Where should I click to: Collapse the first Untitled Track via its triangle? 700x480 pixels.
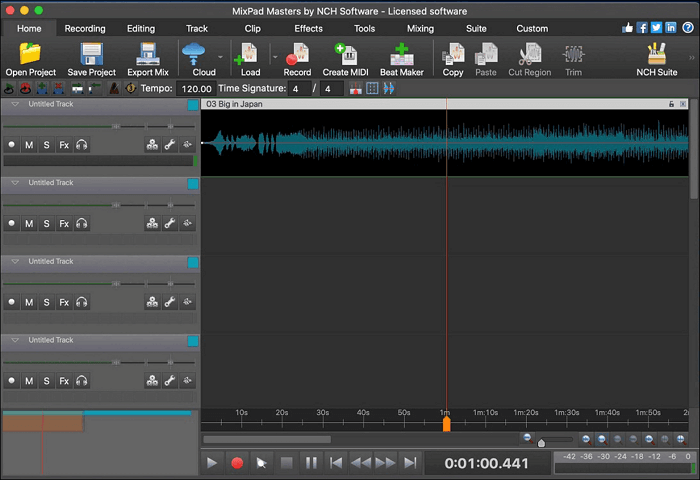tap(15, 104)
